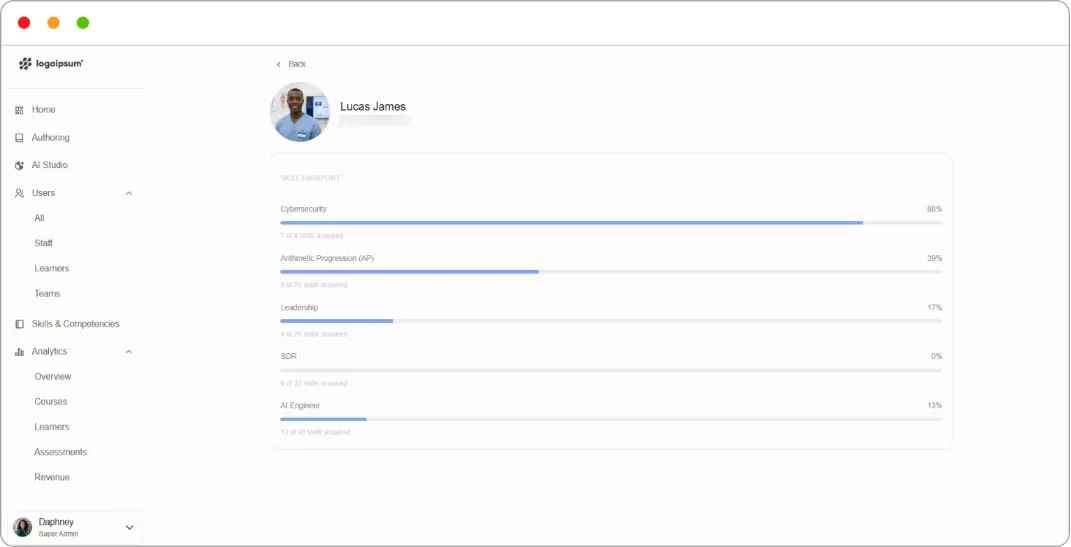Viewport: 1071px width, 547px height.
Task: Click the Home grid icon
Action: 19,110
